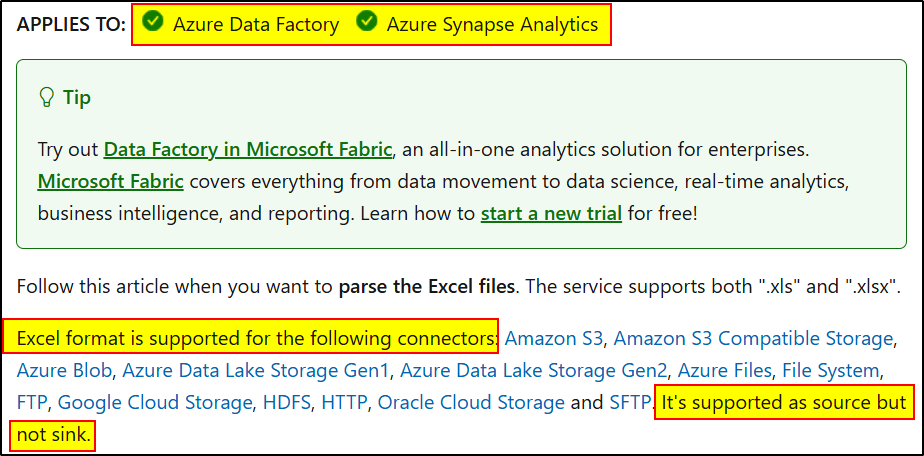
Task: Select the File System connector link
Action: click(830, 371)
